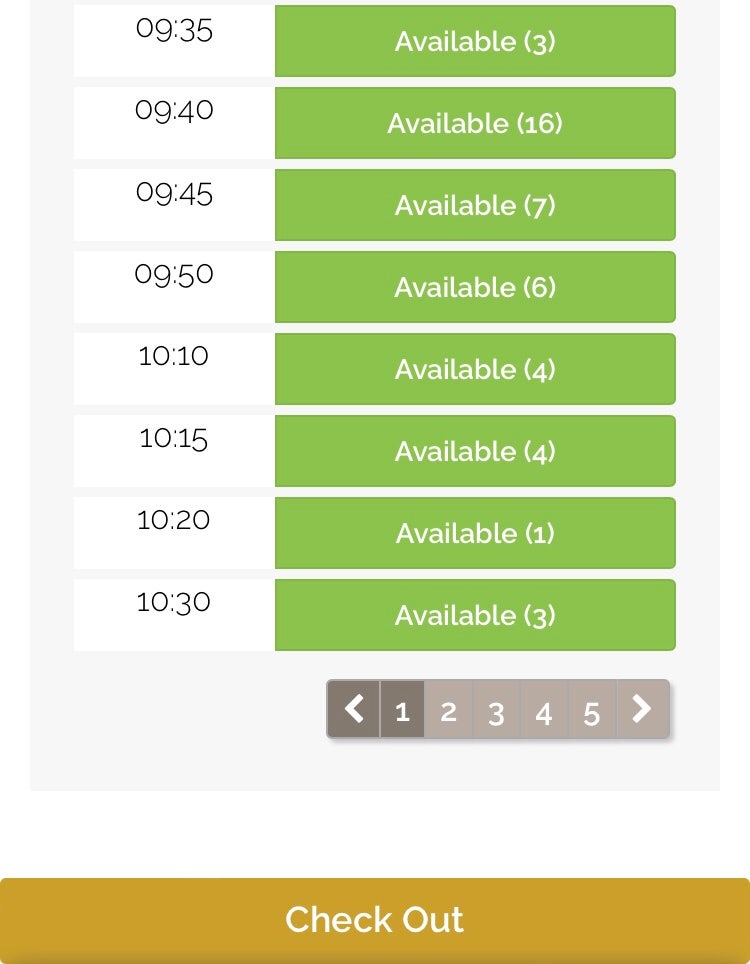Image resolution: width=750 pixels, height=964 pixels.
Task: Jump to page 4 of time slots
Action: tap(544, 709)
